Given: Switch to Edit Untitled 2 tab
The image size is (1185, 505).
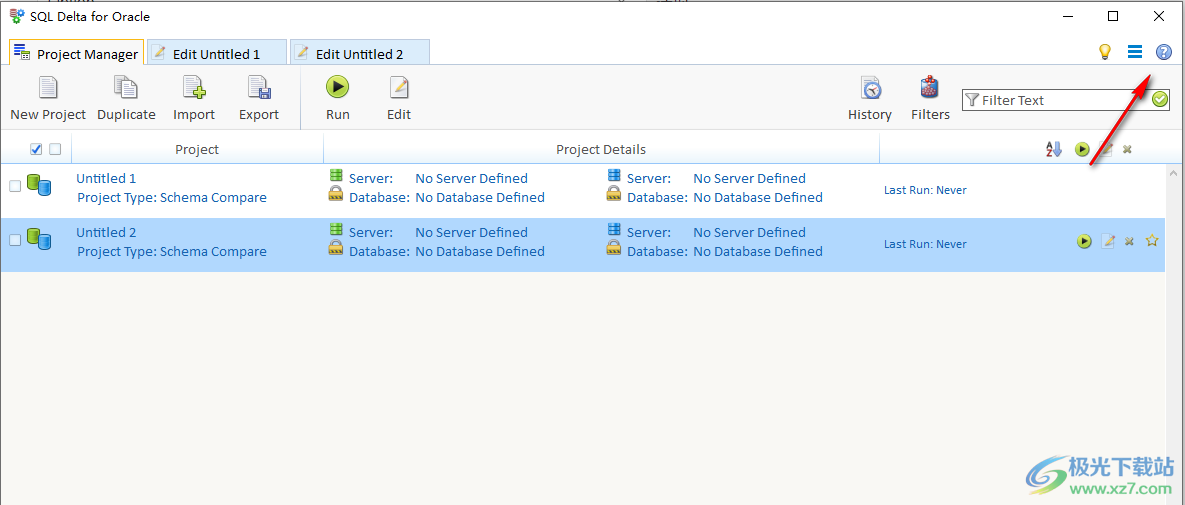Looking at the screenshot, I should point(360,54).
